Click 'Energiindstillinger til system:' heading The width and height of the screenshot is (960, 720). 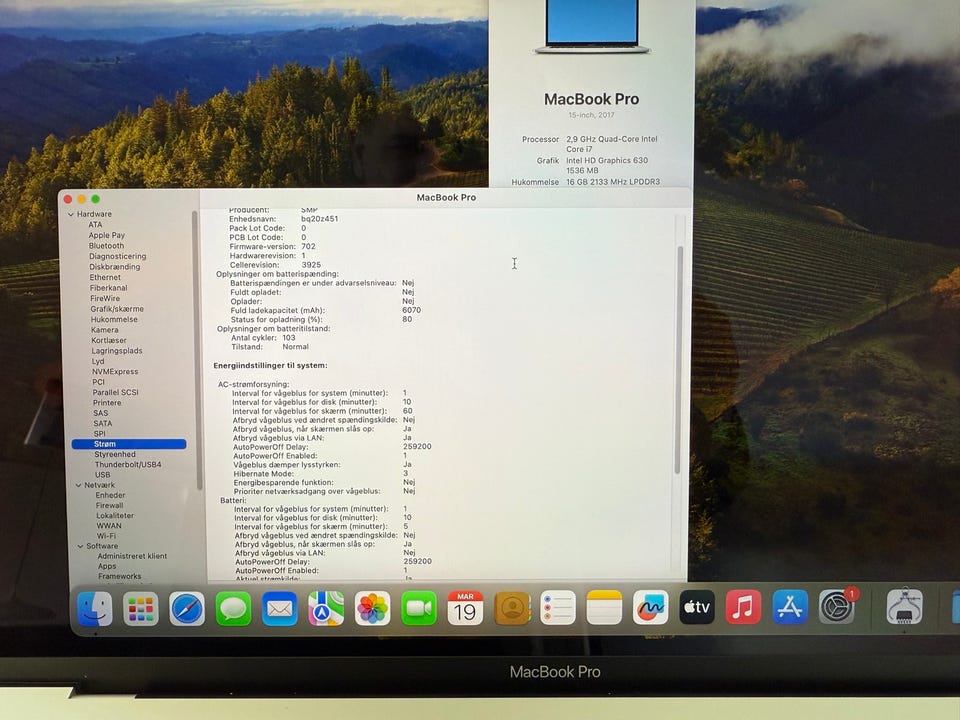click(270, 366)
